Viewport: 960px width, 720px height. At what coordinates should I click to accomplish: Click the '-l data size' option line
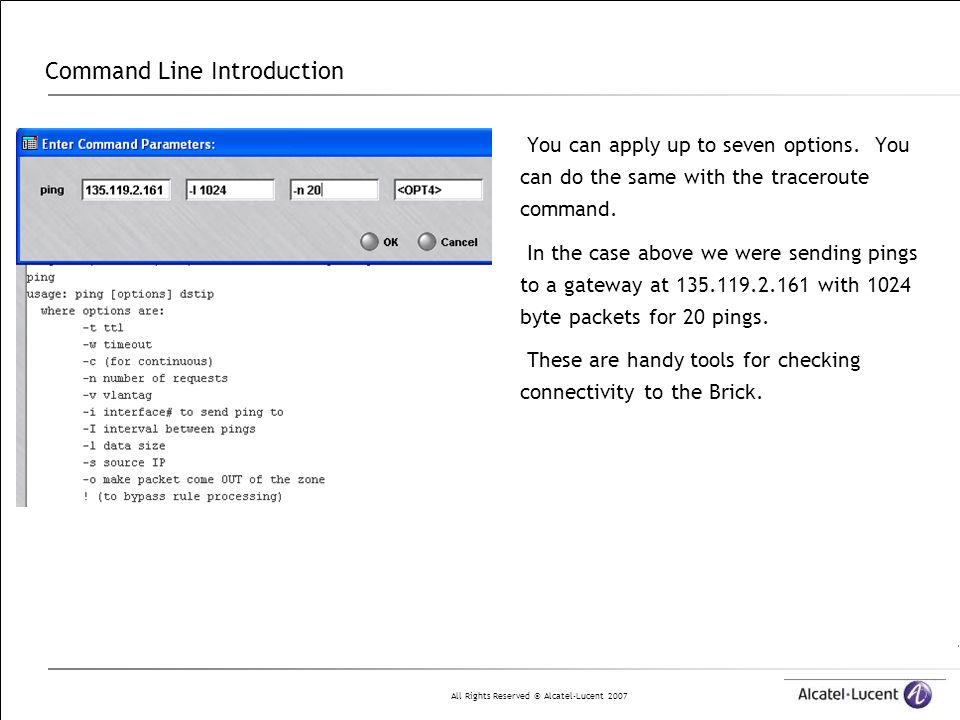(x=124, y=446)
